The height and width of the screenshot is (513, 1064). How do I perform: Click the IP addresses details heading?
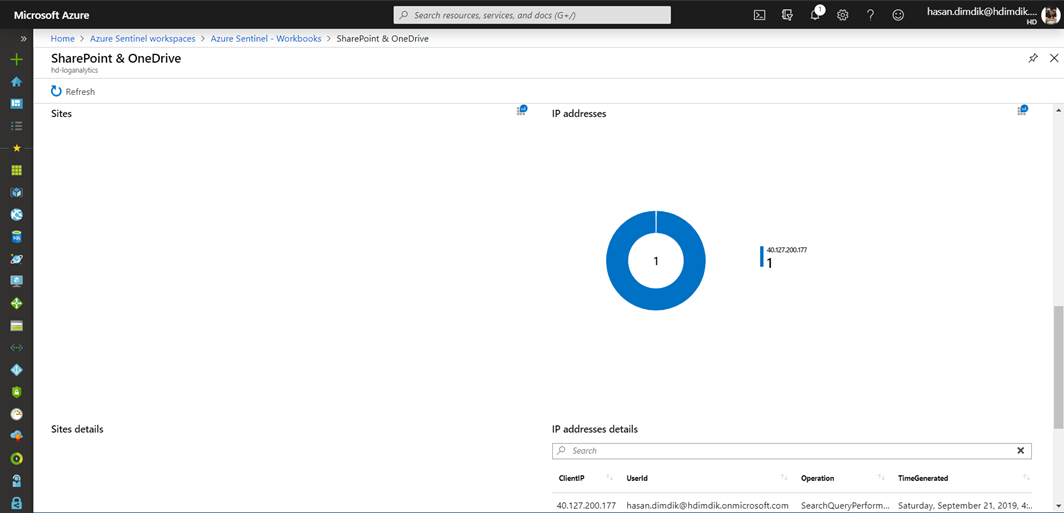pos(595,429)
